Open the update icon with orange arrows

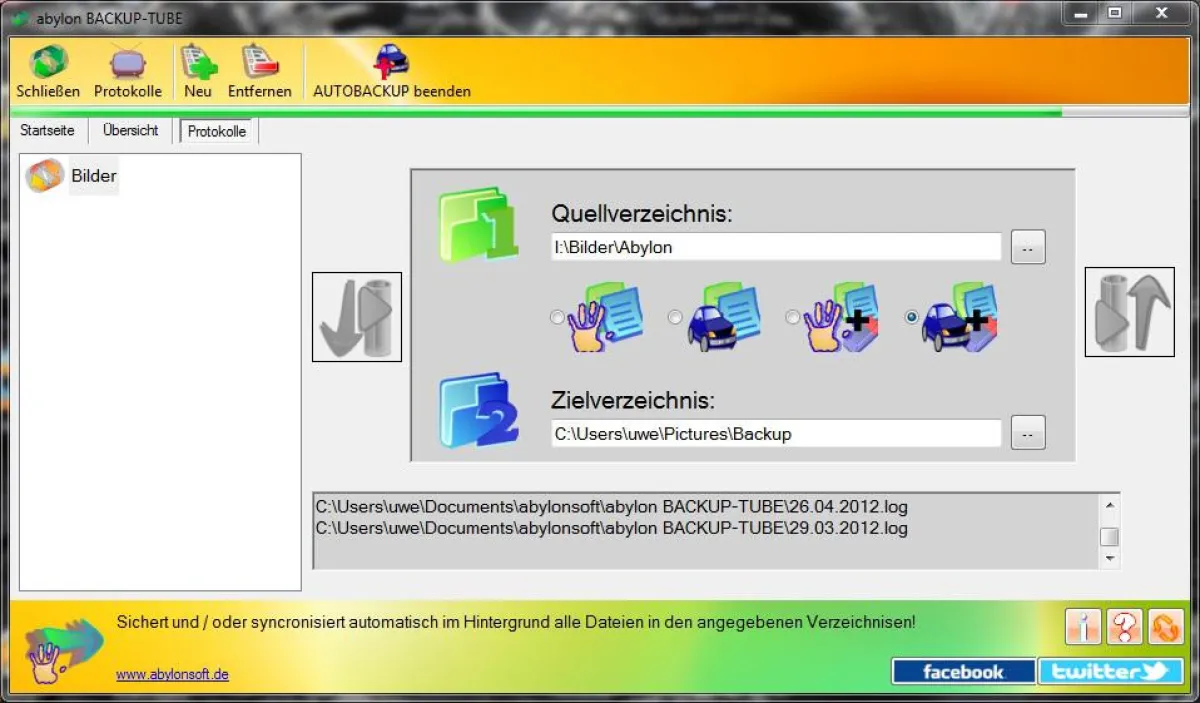click(1166, 627)
